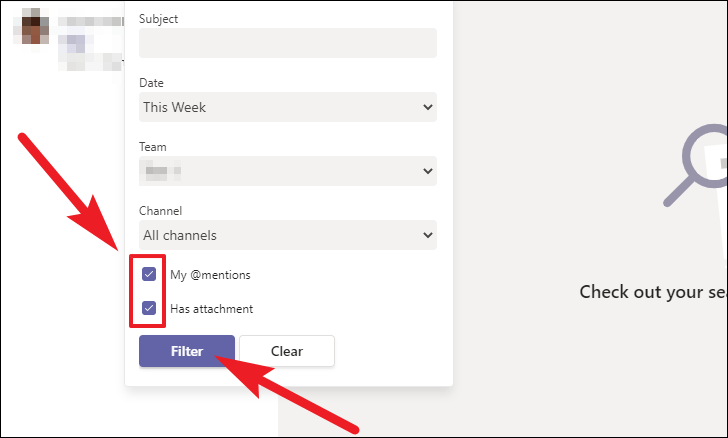Viewport: 728px width, 438px height.
Task: Click the user avatar picture
Action: tap(37, 25)
